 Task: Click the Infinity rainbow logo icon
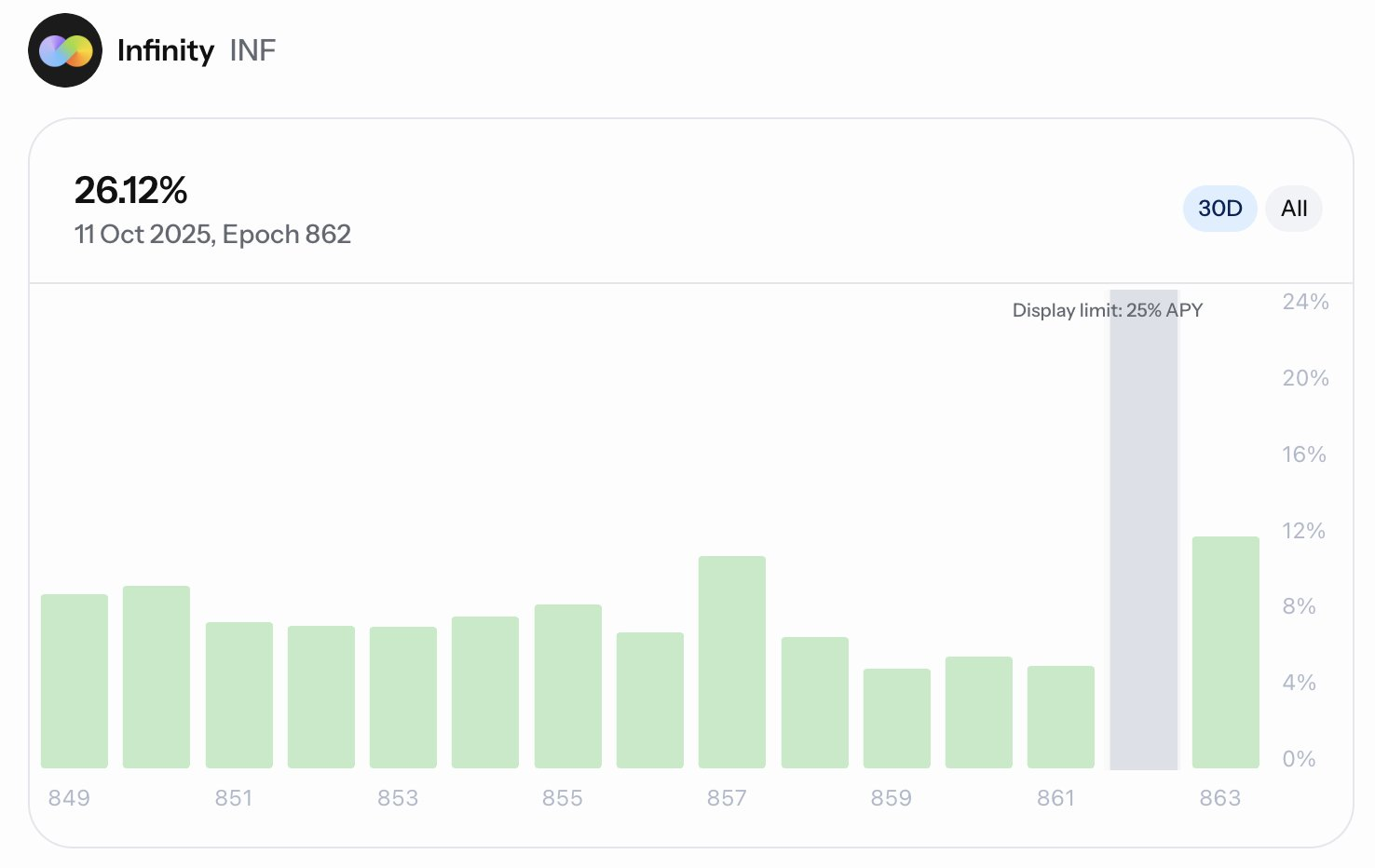(65, 51)
